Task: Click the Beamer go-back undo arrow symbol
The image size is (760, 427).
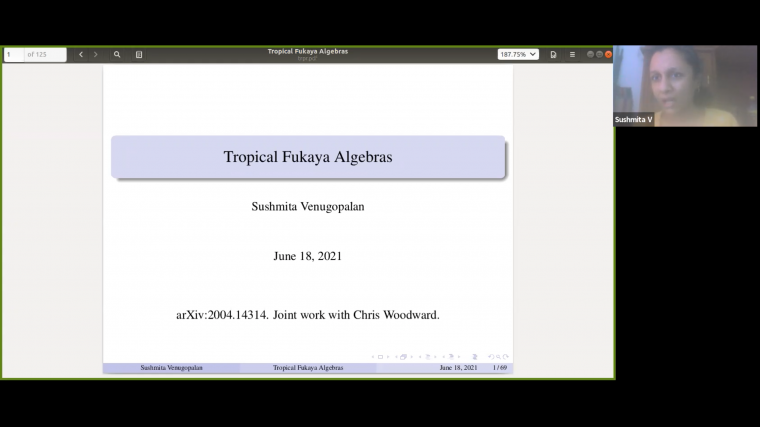Action: click(491, 357)
